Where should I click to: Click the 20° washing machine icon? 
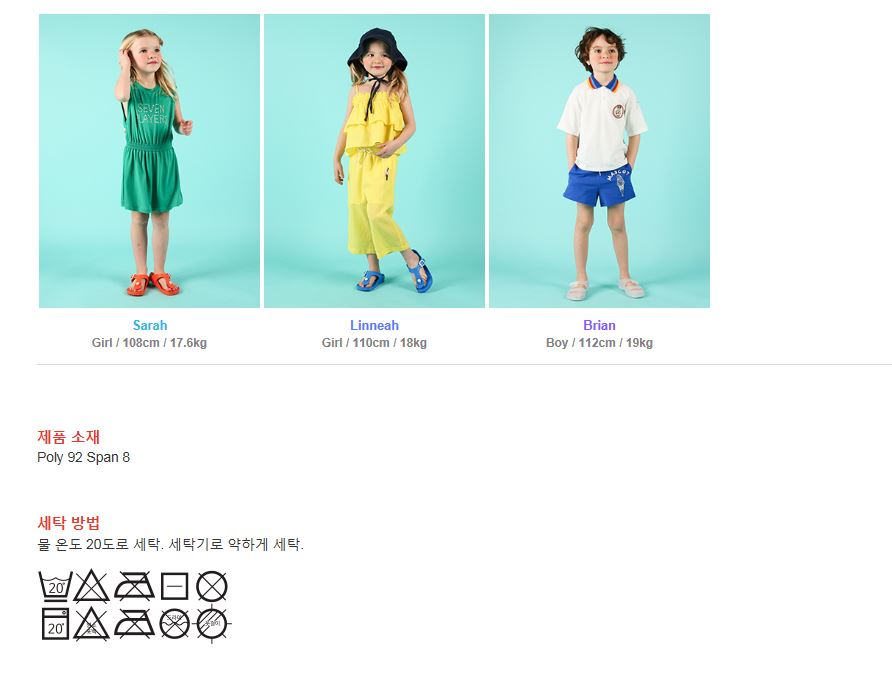click(55, 624)
